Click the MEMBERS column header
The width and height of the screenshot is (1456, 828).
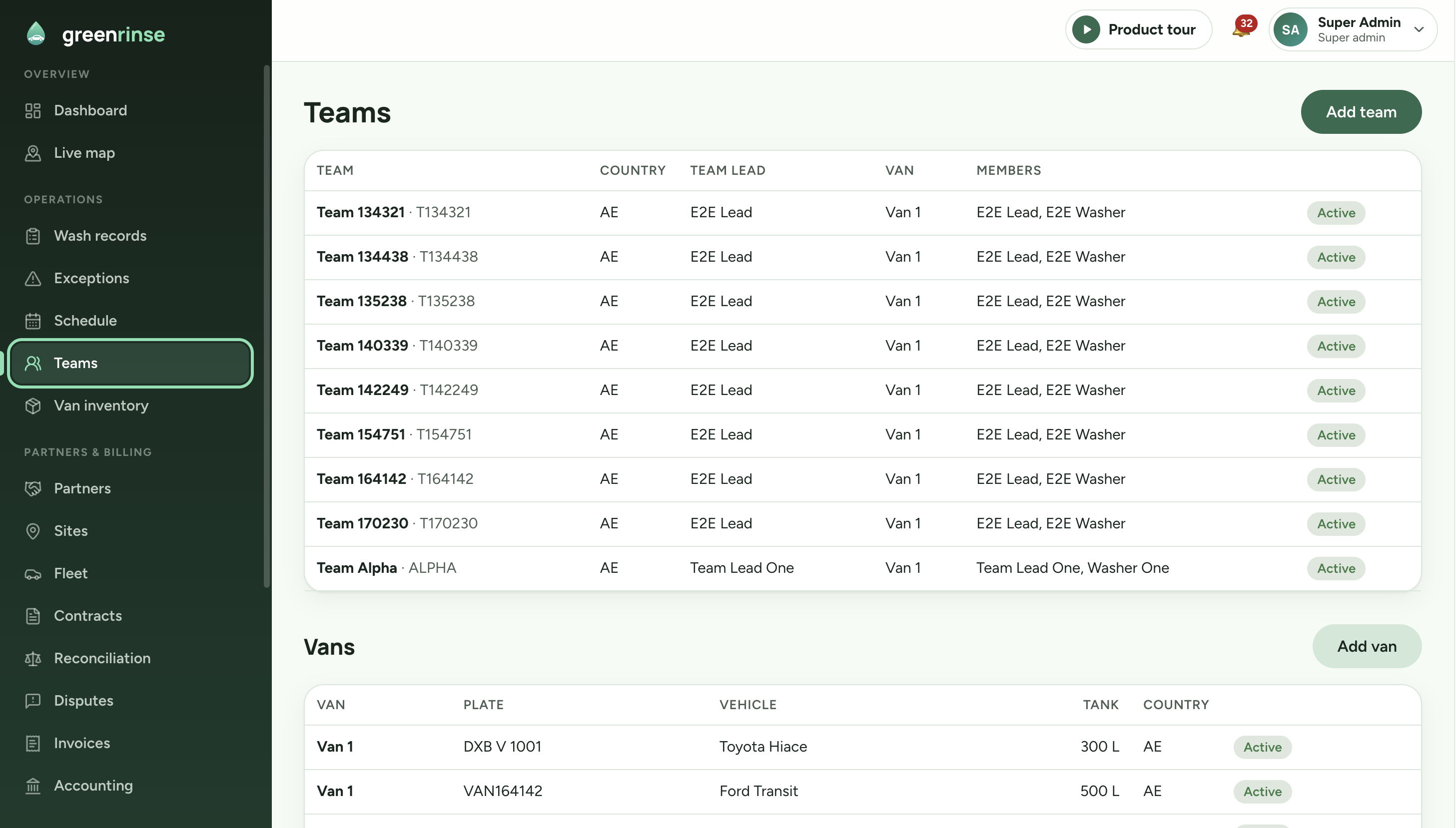pyautogui.click(x=1008, y=170)
